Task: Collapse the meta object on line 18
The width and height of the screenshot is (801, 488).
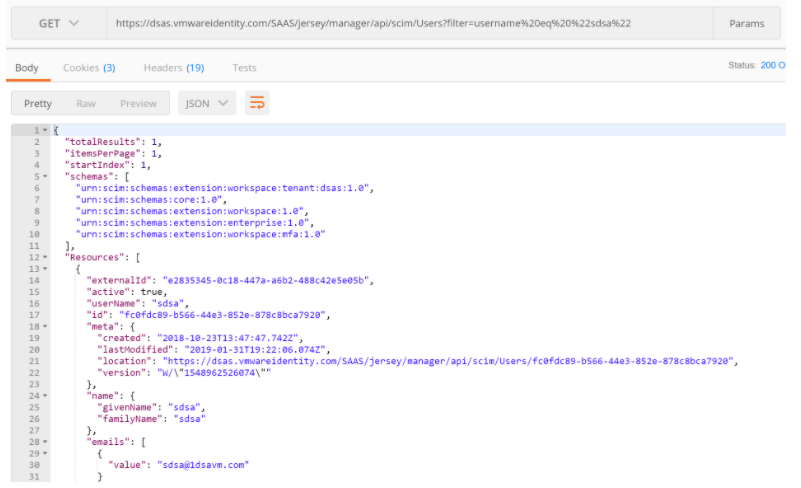Action: pyautogui.click(x=44, y=326)
